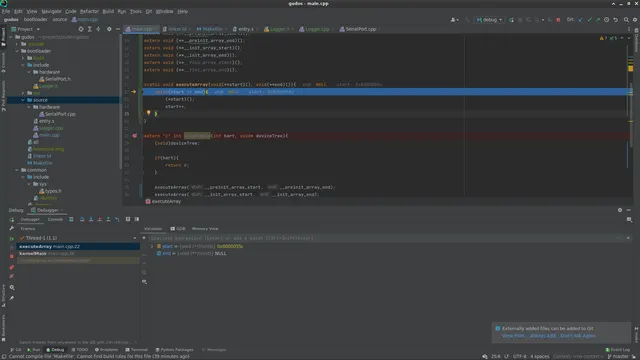The height and width of the screenshot is (360, 640).
Task: Click Run to Cursor in debugger toolbar
Action: pos(117,219)
